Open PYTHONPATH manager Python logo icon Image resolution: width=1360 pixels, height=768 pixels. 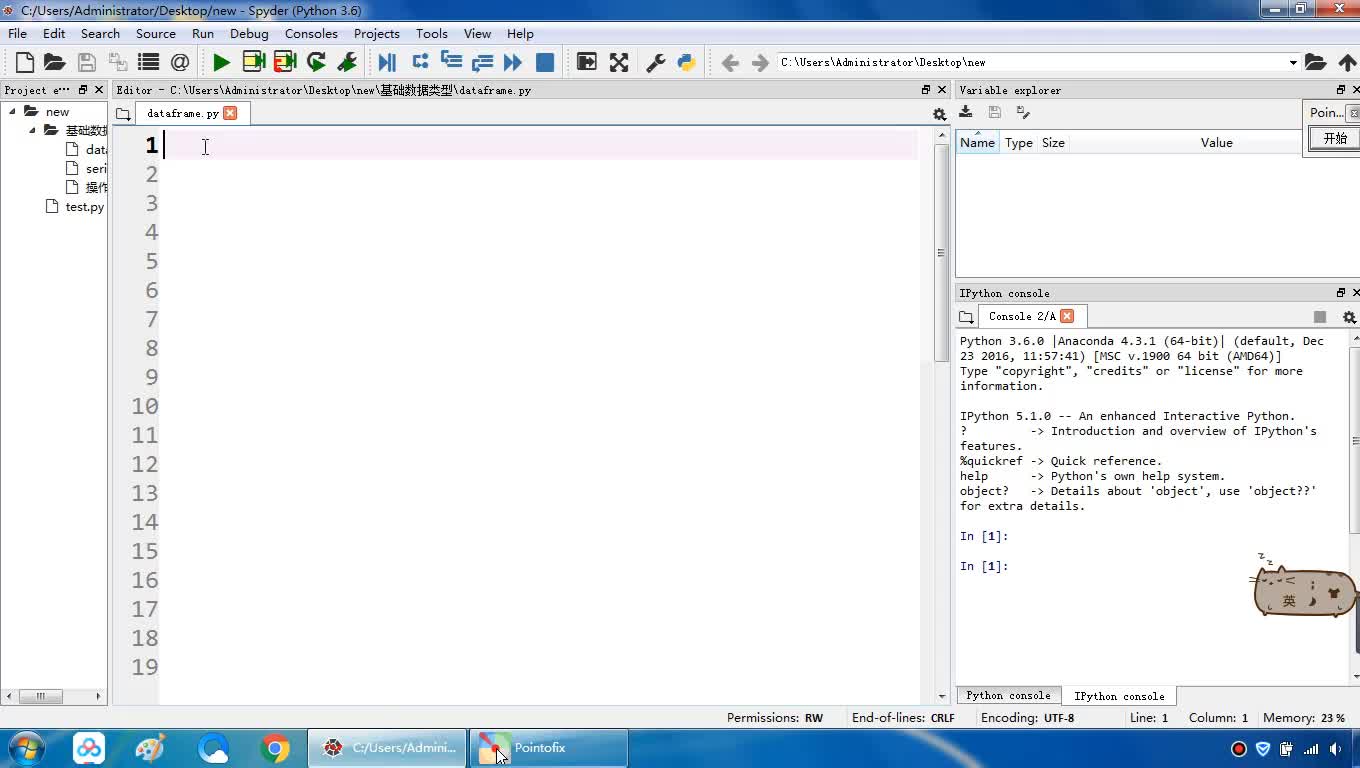[x=686, y=62]
